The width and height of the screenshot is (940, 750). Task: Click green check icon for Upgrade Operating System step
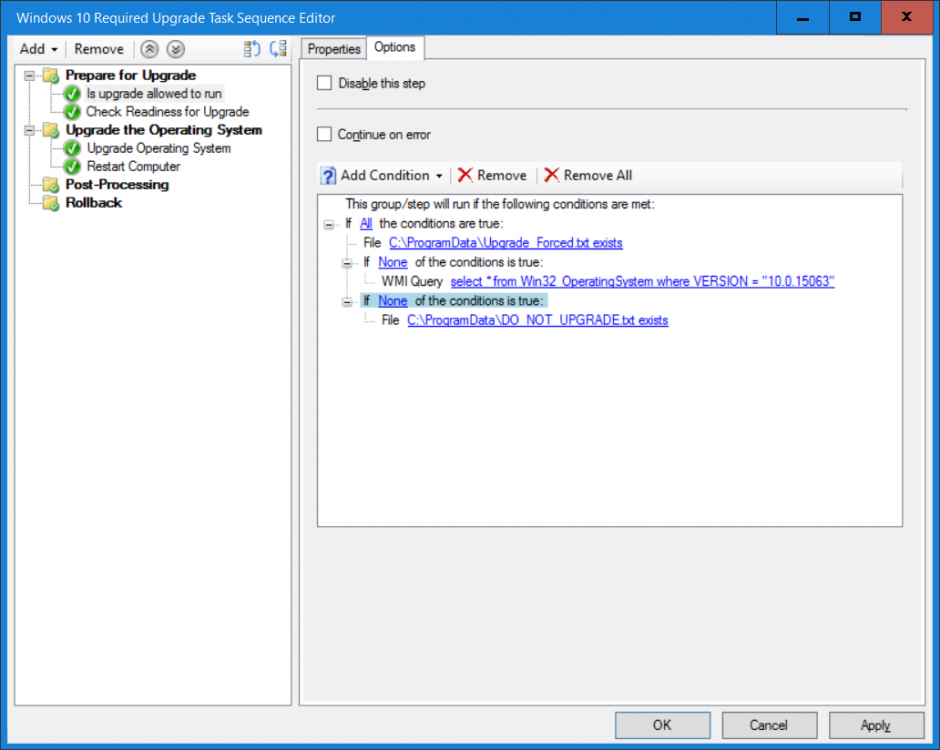[x=72, y=148]
